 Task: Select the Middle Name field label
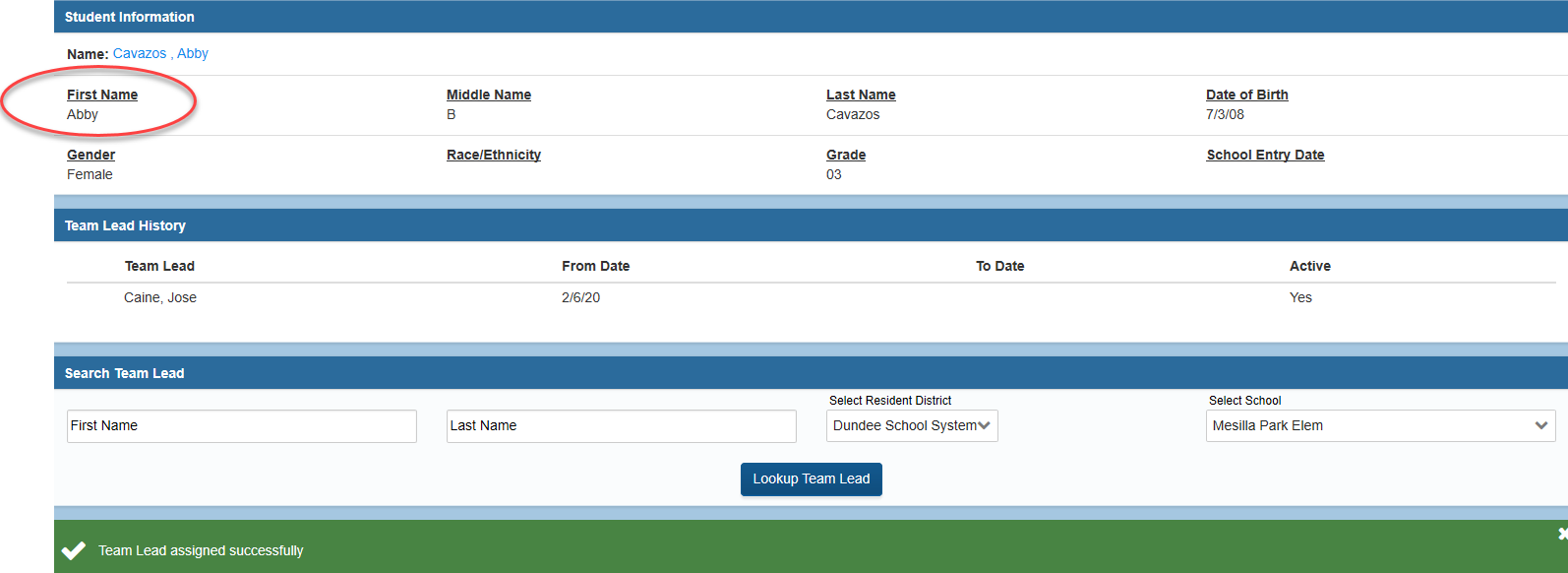point(488,95)
